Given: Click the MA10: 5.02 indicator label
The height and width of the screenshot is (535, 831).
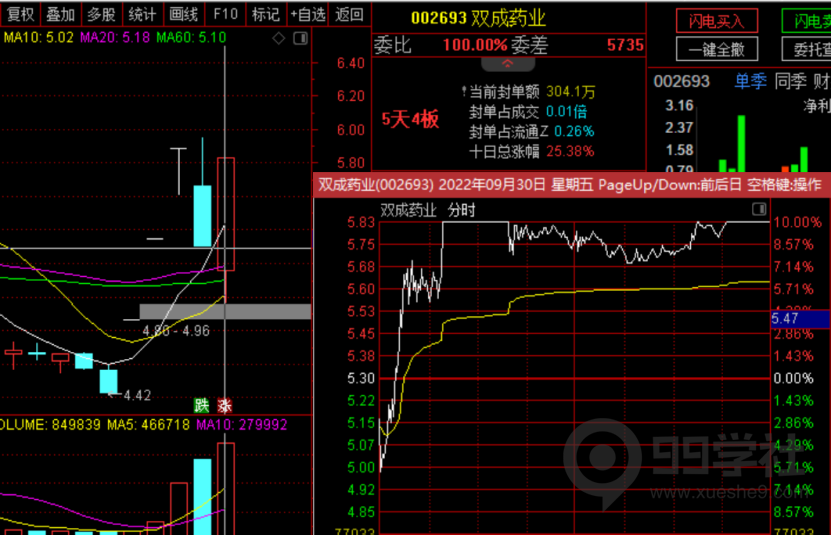Looking at the screenshot, I should (x=39, y=38).
